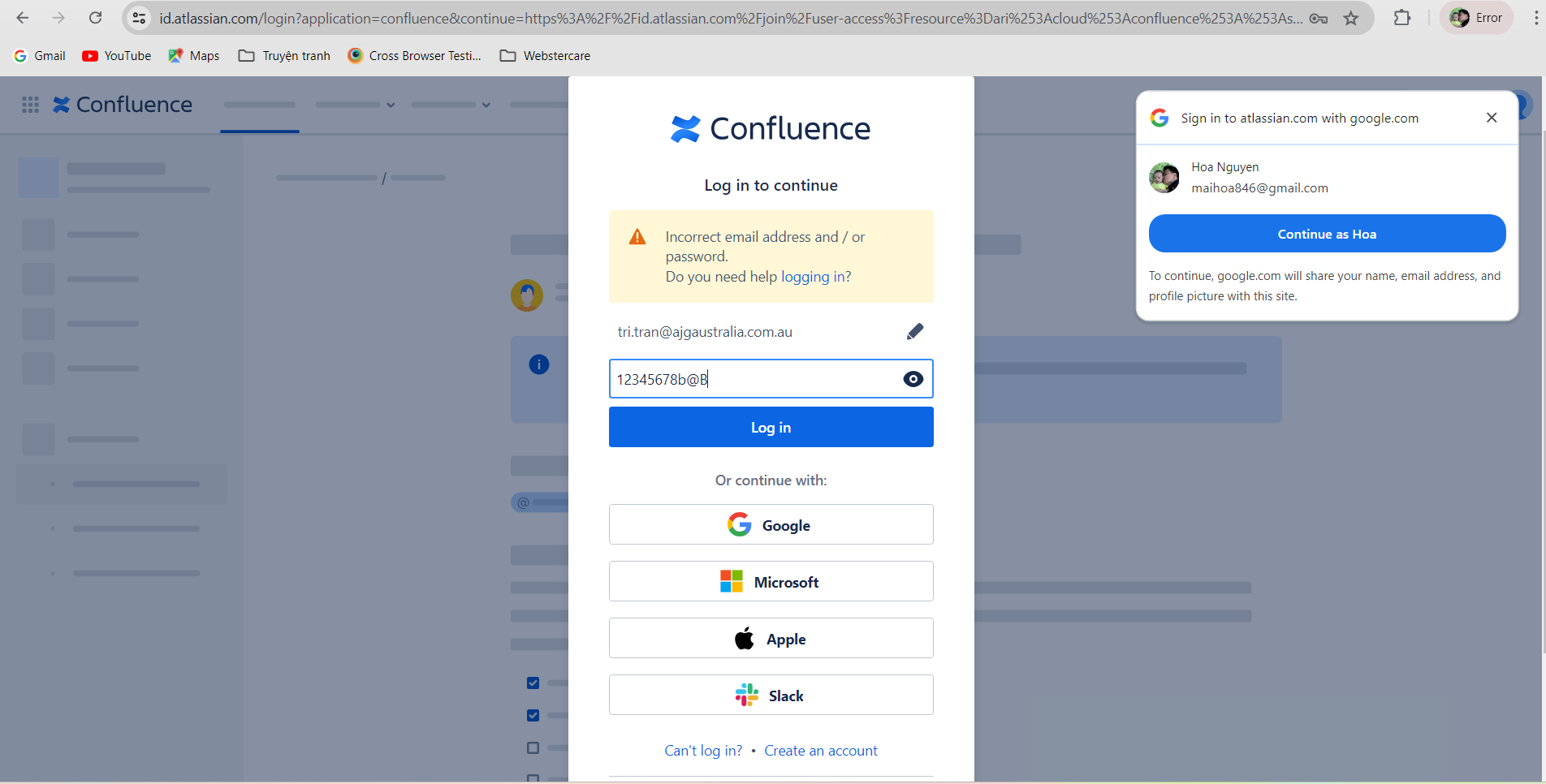
Task: Close the Google sign-in popup
Action: pos(1492,118)
